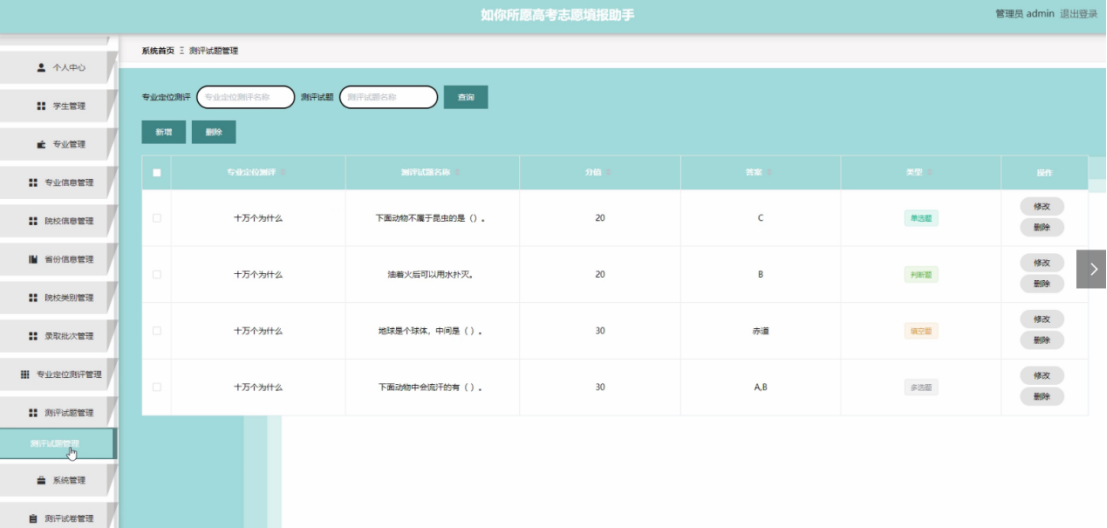This screenshot has height=528, width=1107.
Task: Click score 20 in the 判断题 row
Action: coord(600,275)
